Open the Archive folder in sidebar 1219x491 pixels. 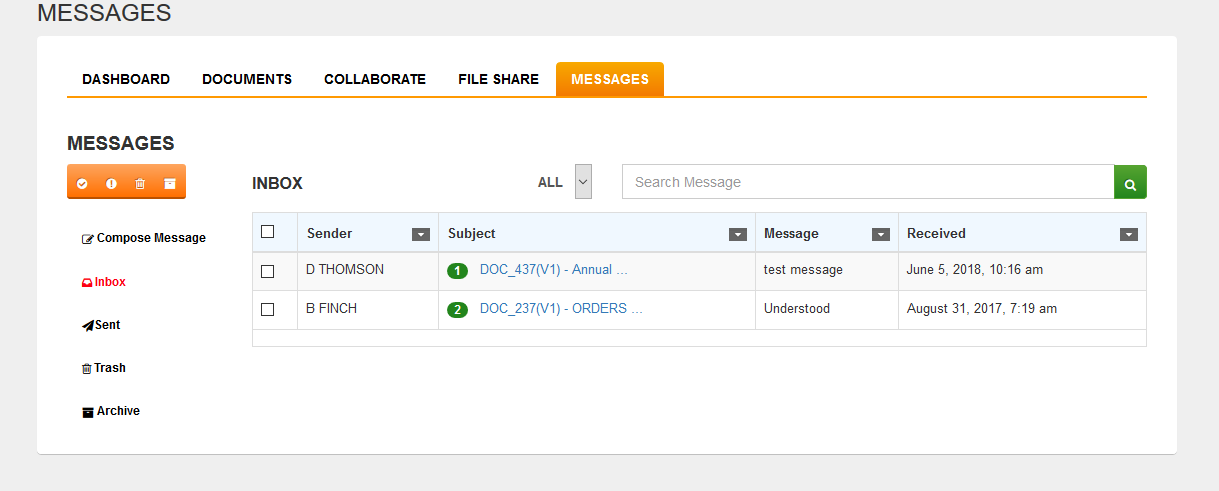[x=111, y=411]
